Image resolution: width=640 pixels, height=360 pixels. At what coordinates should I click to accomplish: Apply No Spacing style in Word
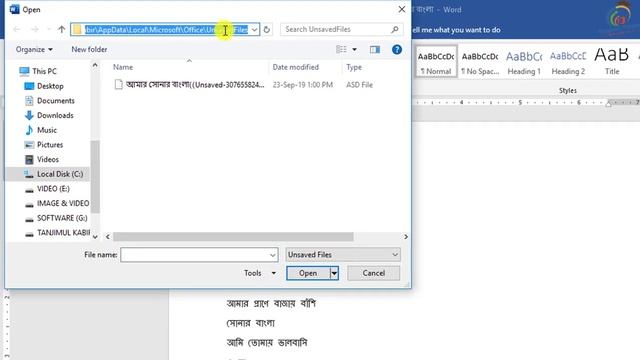tap(480, 62)
